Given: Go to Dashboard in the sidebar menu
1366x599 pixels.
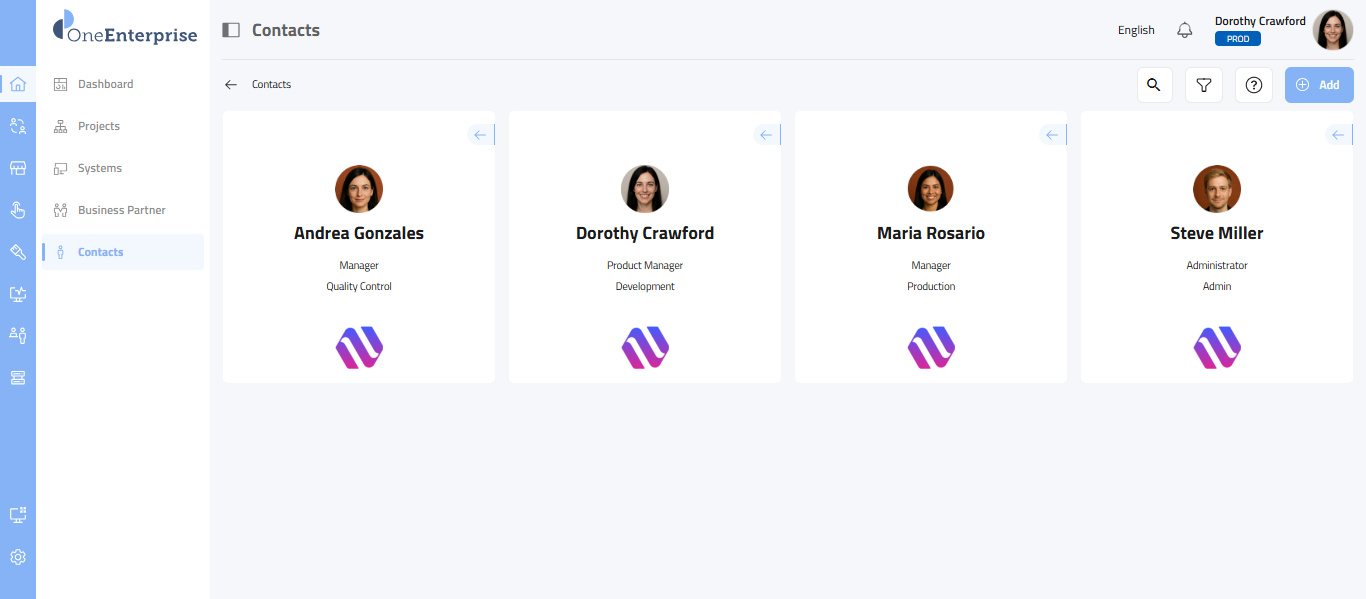Looking at the screenshot, I should point(105,84).
